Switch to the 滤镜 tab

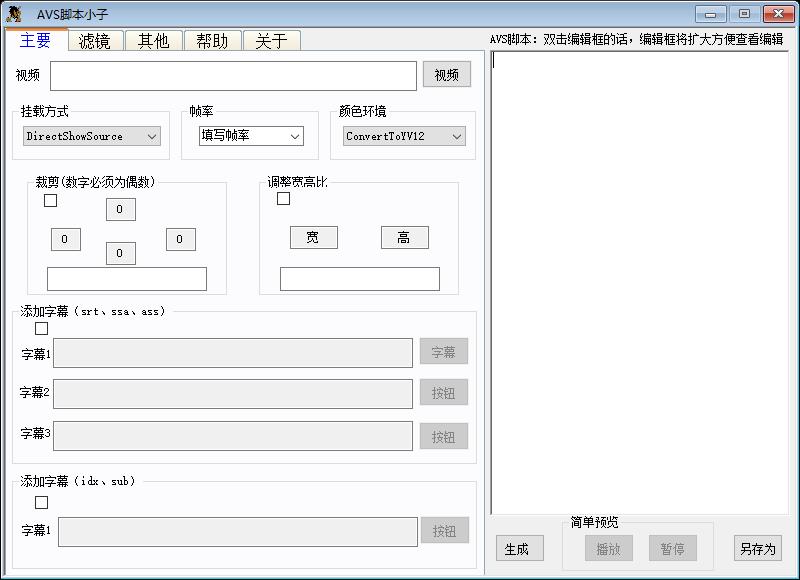(95, 40)
